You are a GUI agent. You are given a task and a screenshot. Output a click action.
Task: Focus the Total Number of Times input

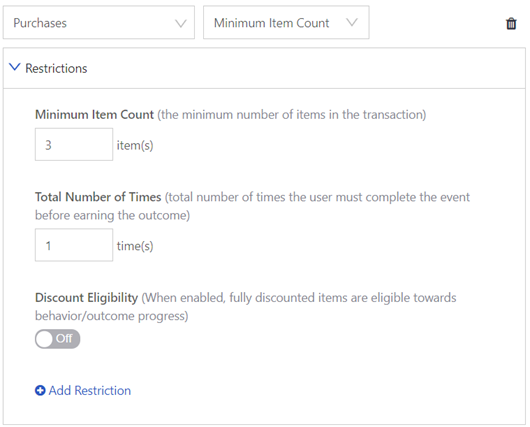[x=74, y=245]
